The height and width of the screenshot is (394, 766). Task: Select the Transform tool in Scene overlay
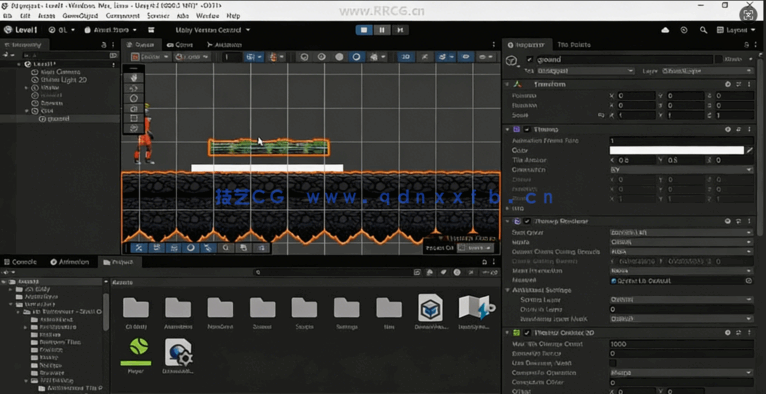click(x=134, y=128)
